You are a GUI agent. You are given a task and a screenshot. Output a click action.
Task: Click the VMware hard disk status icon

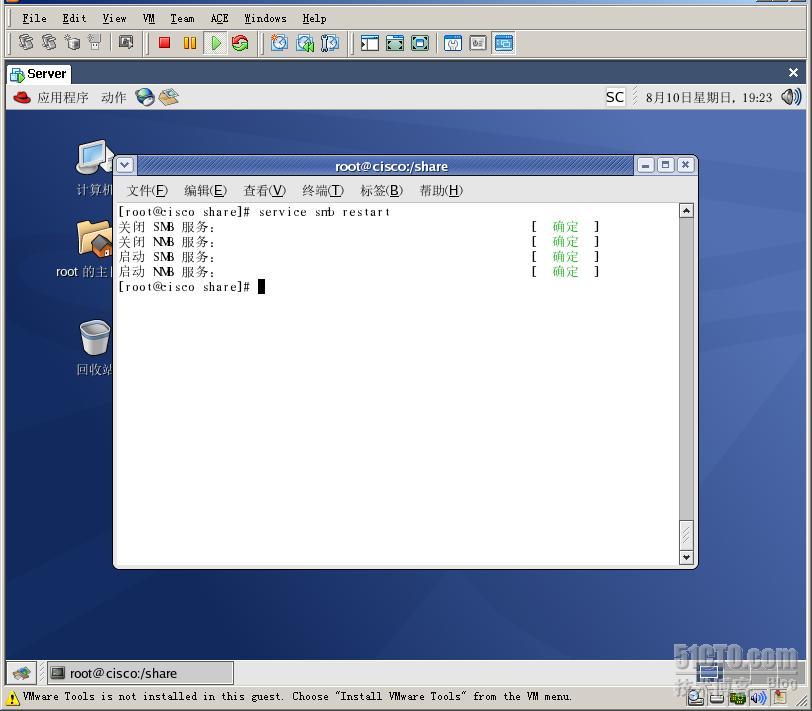(x=695, y=699)
